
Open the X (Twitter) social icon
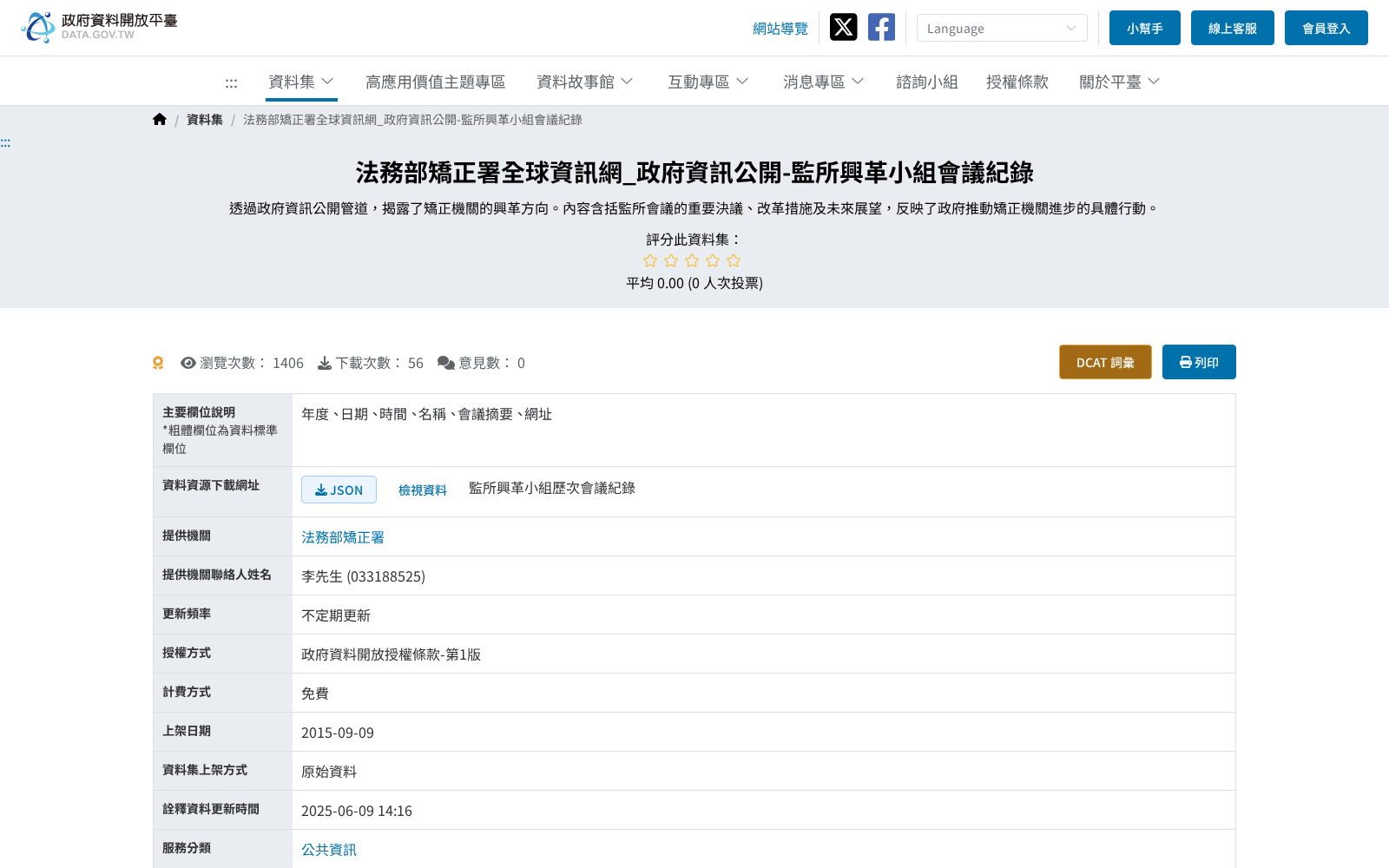843,27
